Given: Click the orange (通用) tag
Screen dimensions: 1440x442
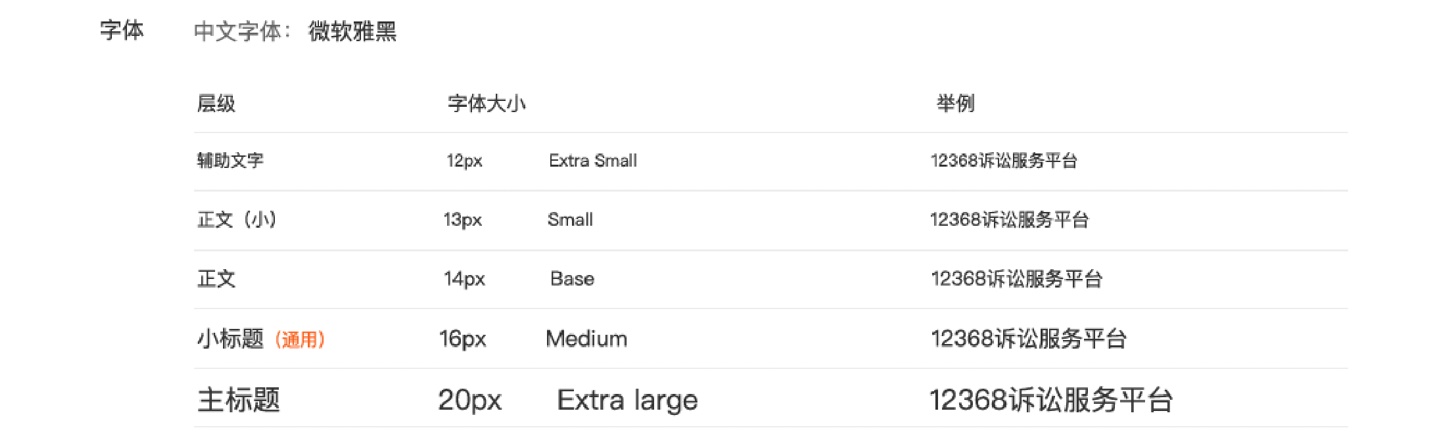Looking at the screenshot, I should coord(300,340).
